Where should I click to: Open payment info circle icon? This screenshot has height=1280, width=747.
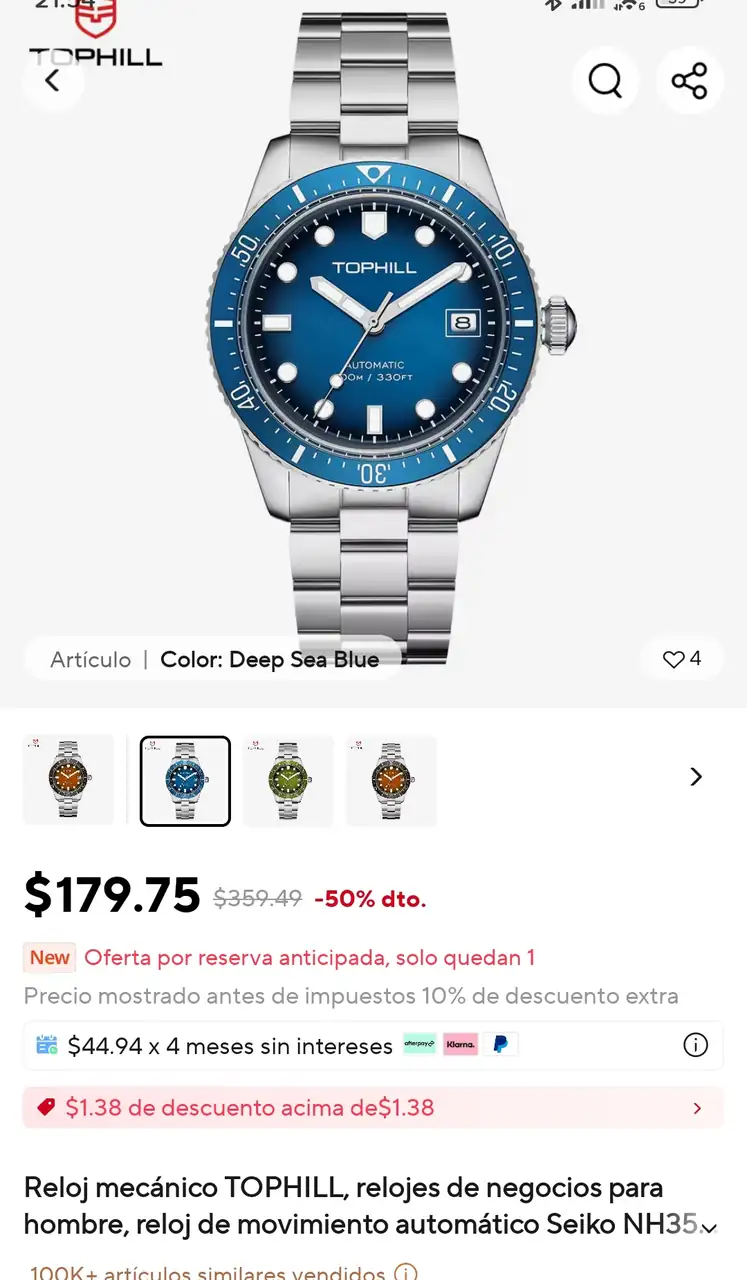695,1045
